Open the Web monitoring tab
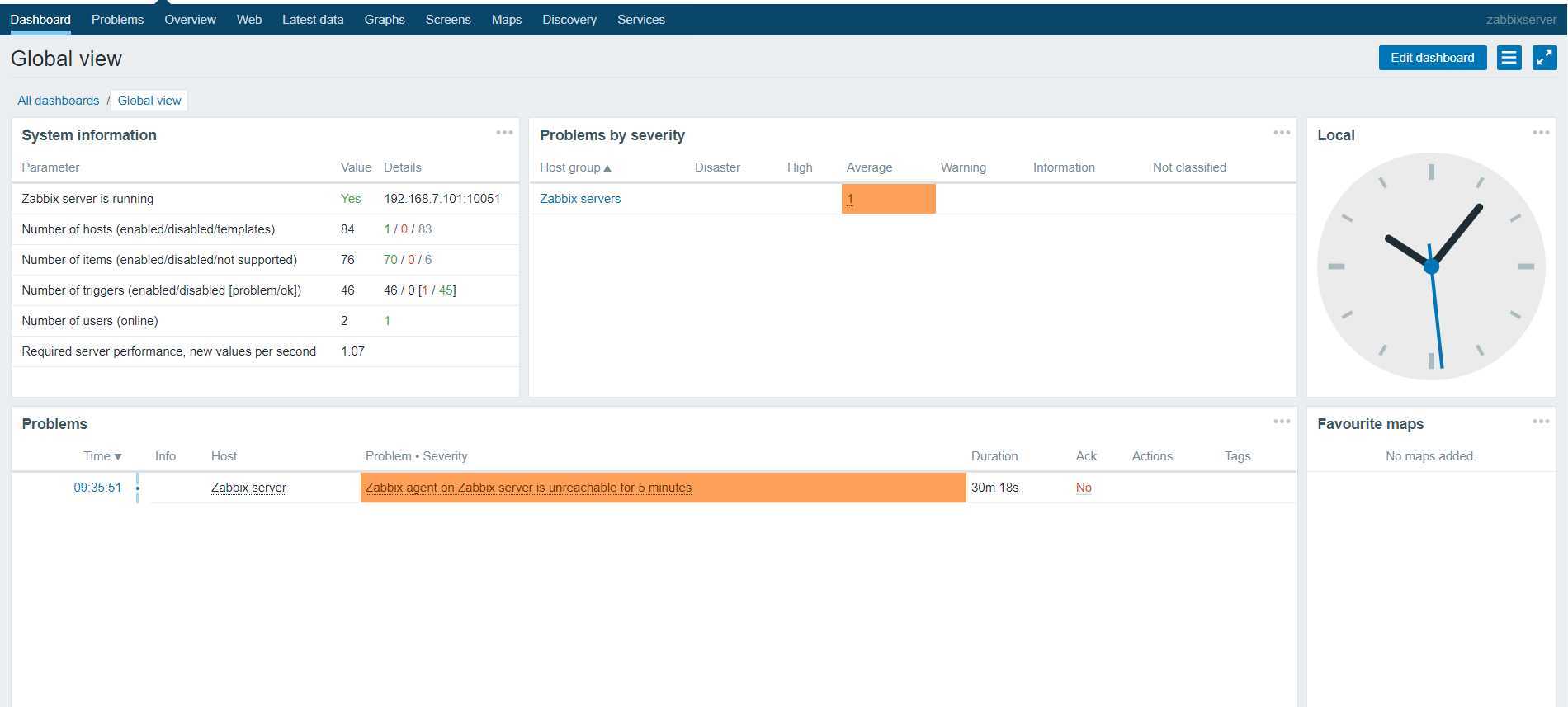1568x707 pixels. (x=249, y=20)
